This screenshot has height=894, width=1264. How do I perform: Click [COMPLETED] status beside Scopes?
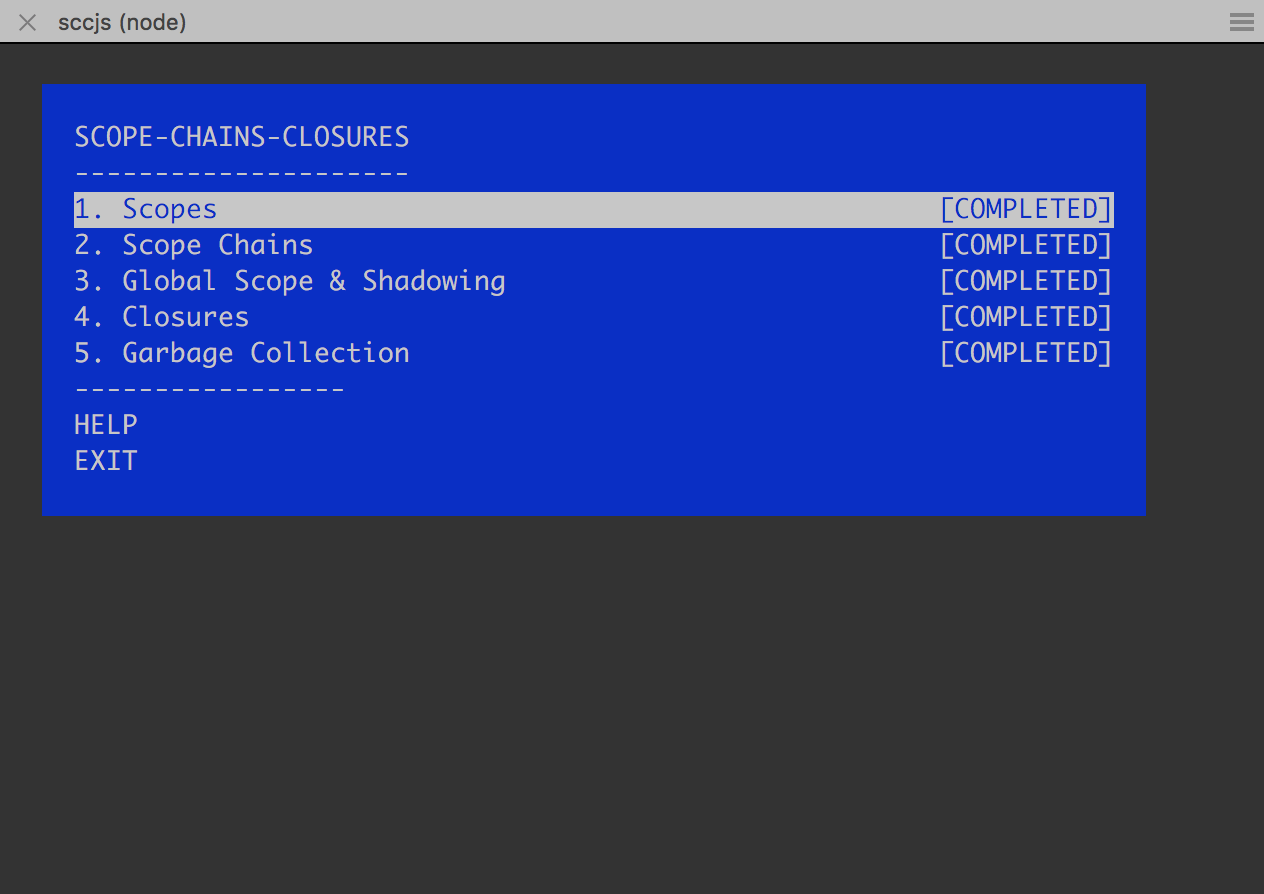tap(1026, 210)
